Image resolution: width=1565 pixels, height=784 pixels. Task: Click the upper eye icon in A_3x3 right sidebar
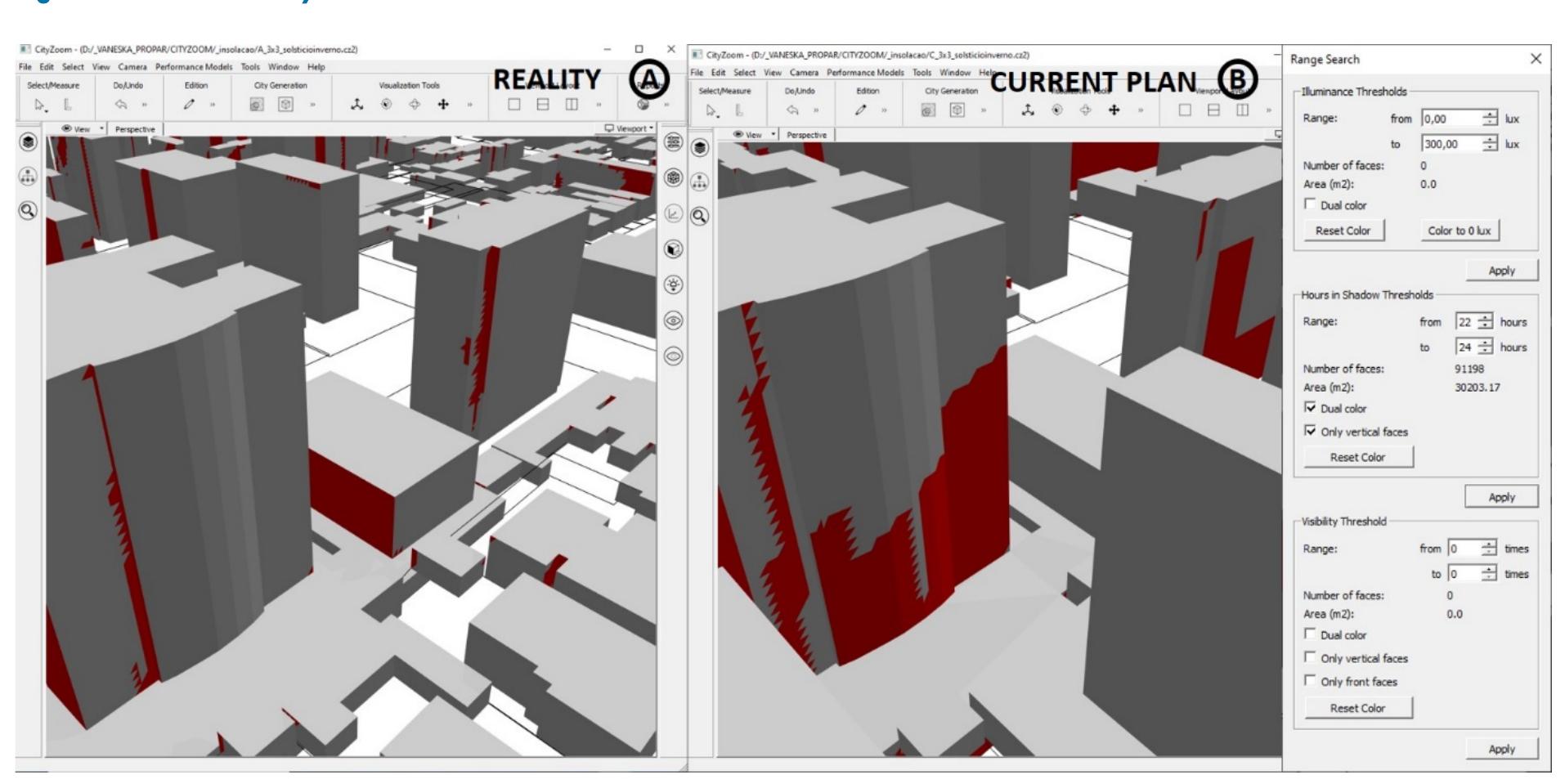673,320
